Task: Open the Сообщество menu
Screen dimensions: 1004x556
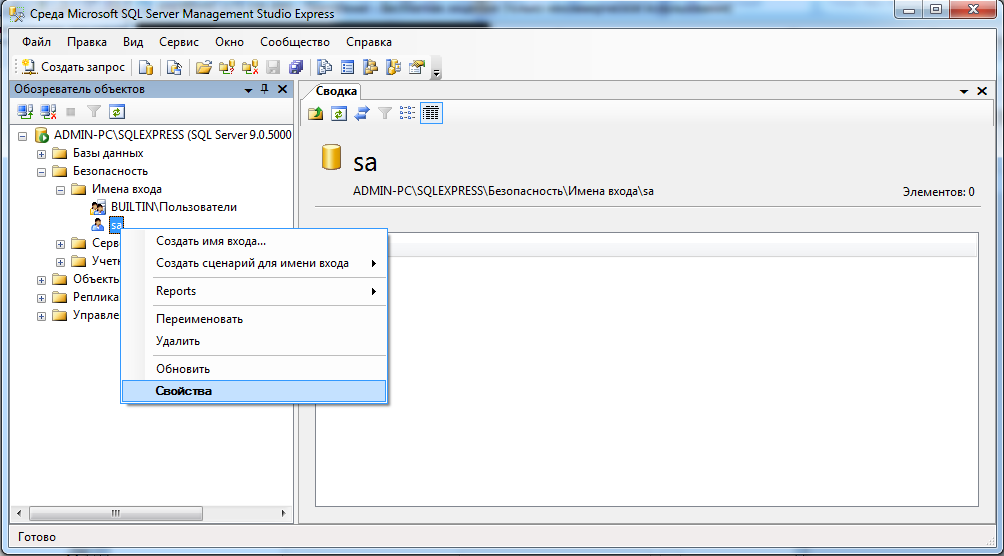Action: point(295,42)
